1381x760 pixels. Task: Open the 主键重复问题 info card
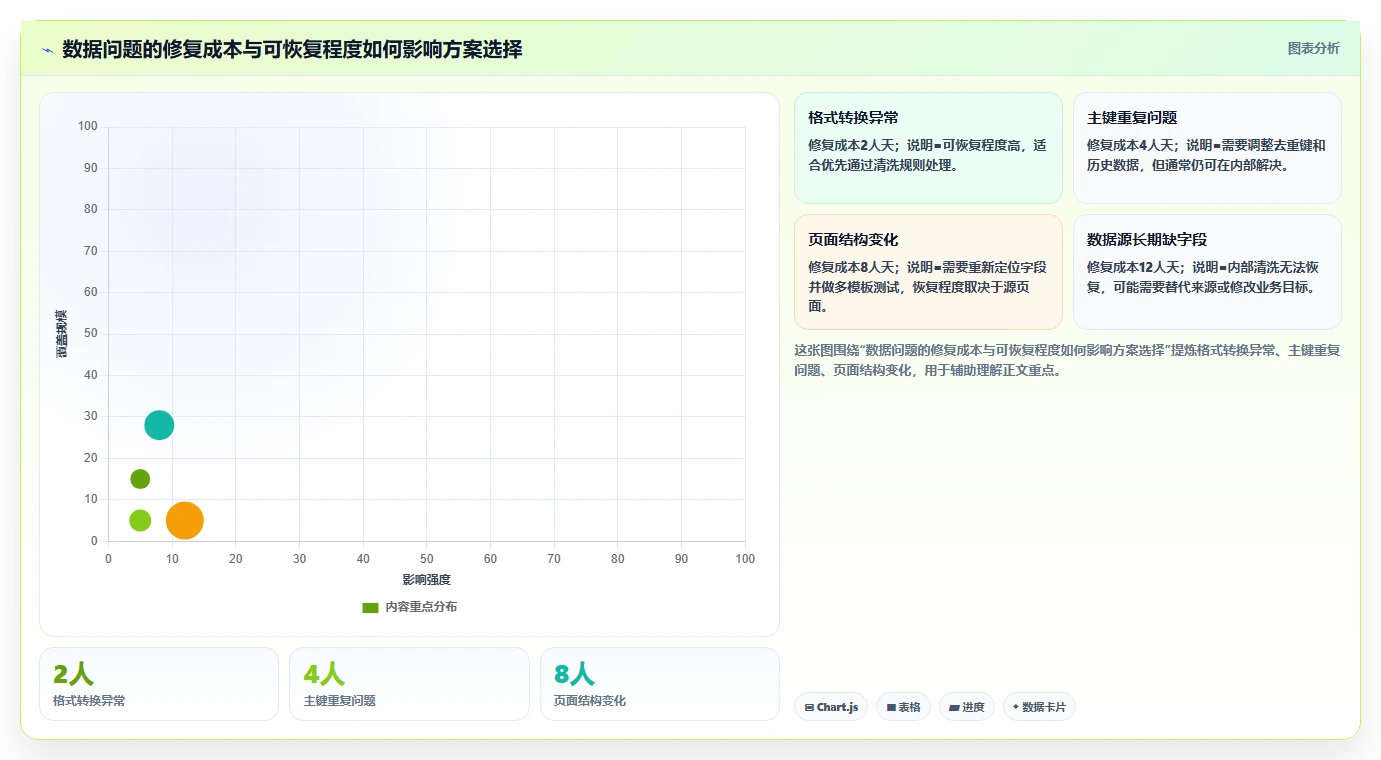pos(1207,148)
